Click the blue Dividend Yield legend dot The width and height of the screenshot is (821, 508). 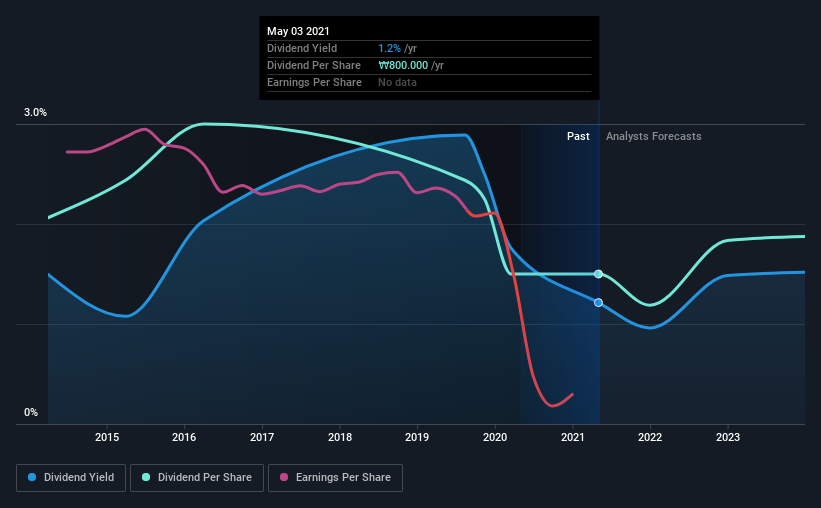(x=32, y=477)
